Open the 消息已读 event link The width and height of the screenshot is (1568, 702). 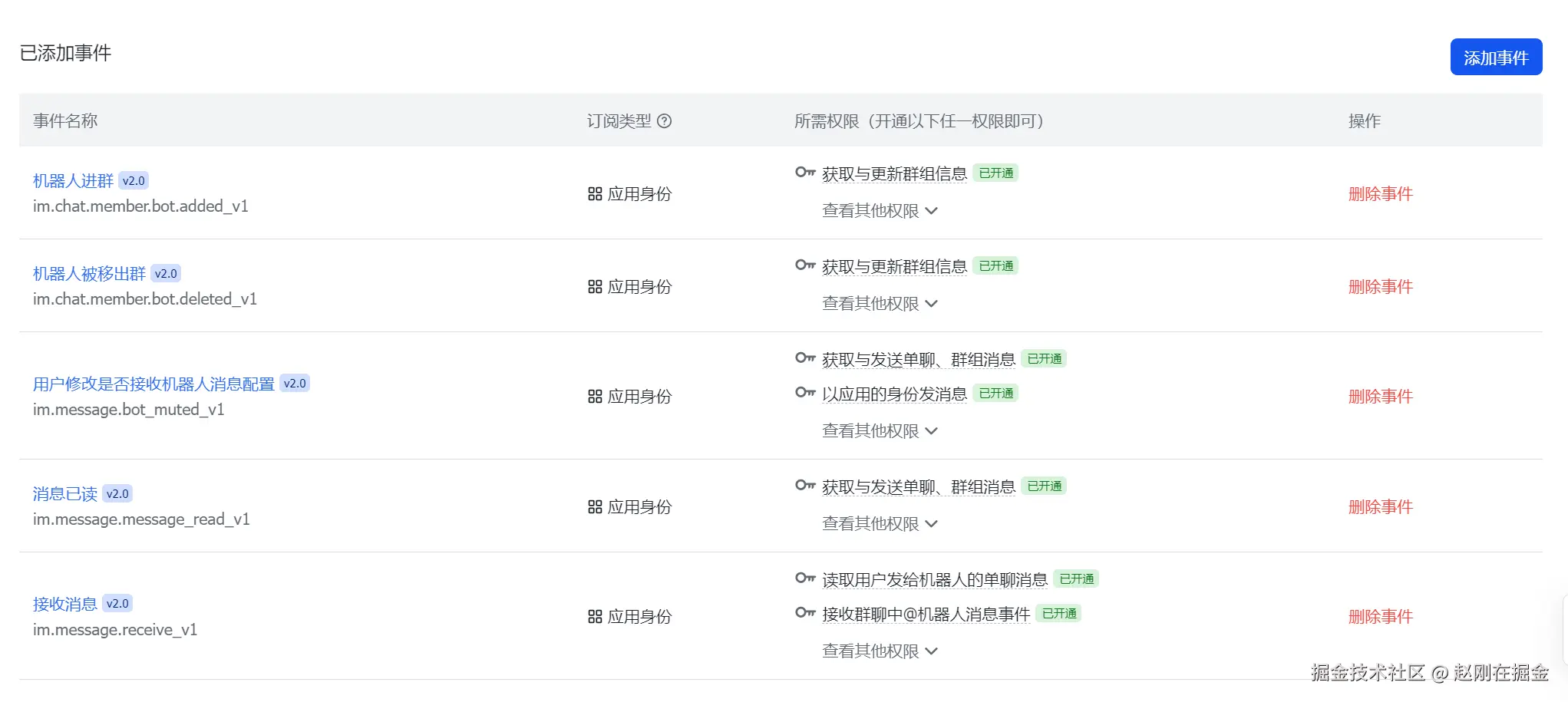(65, 494)
